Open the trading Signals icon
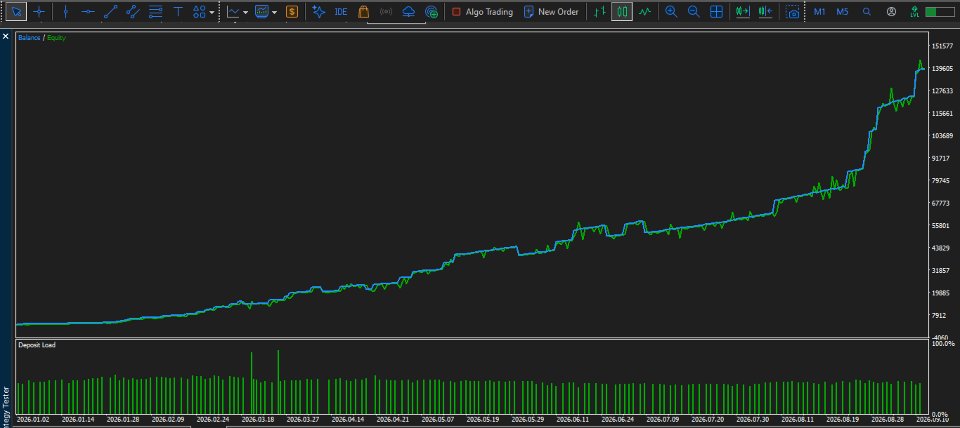The width and height of the screenshot is (960, 428). [x=386, y=12]
